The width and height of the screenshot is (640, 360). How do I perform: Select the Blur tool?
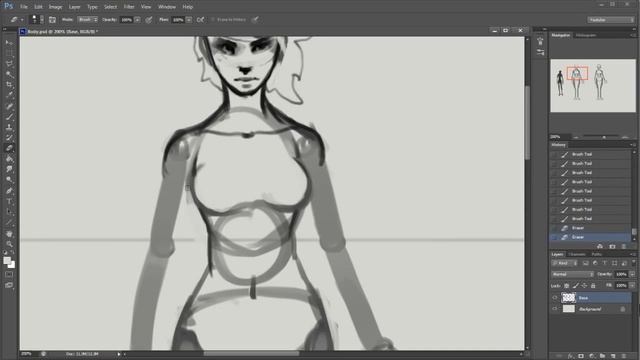[9, 170]
